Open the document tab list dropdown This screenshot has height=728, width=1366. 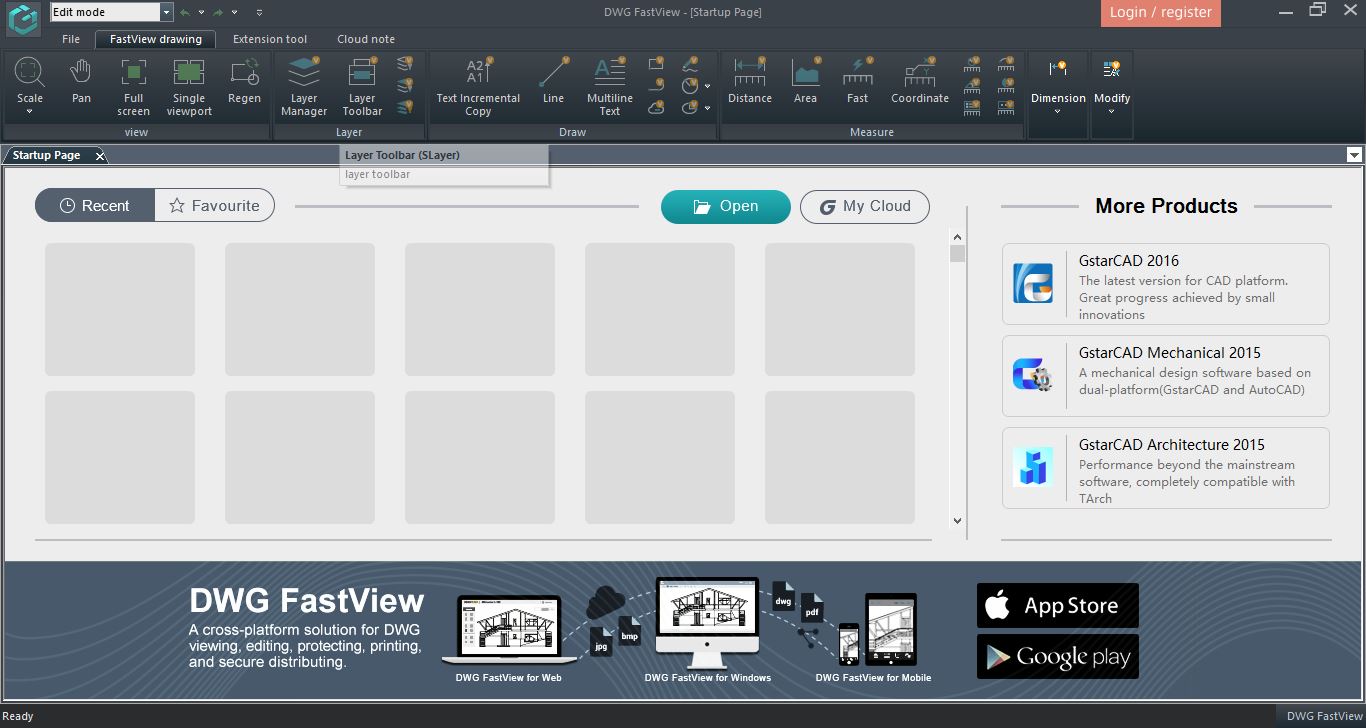click(1354, 154)
